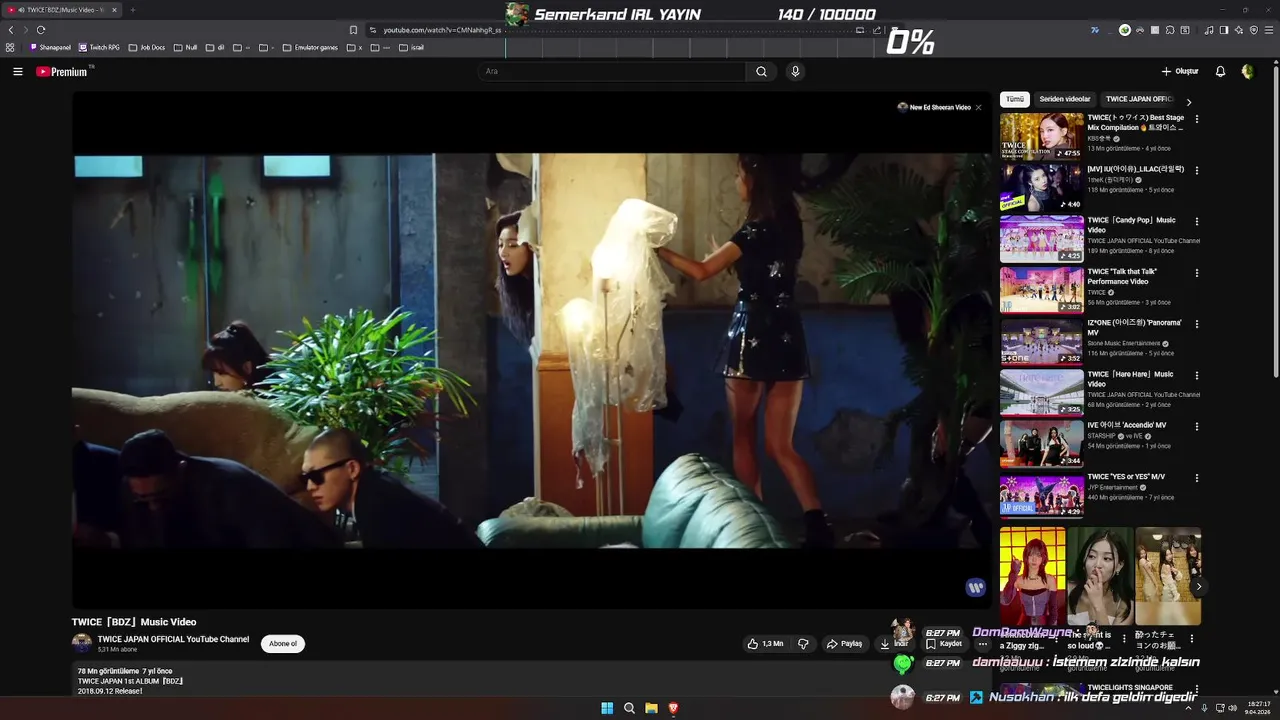
Task: Open IU 'LILAC' MV thumbnail
Action: tap(1042, 187)
